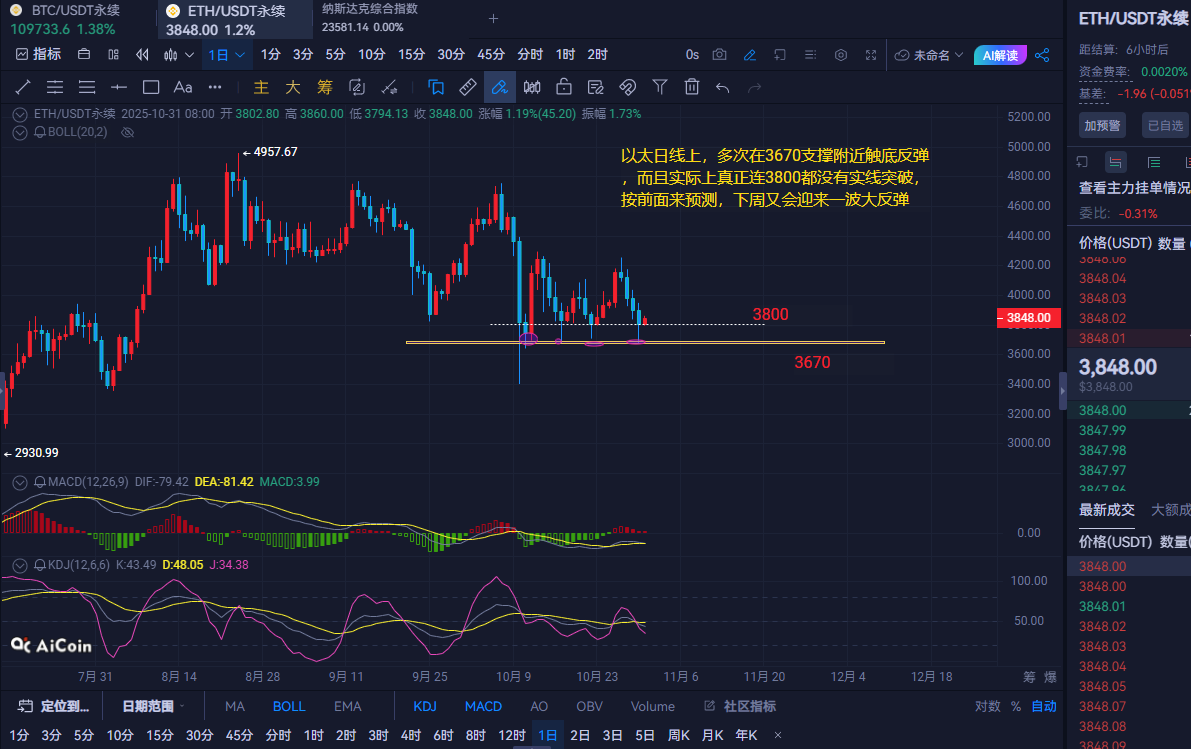The image size is (1191, 749).
Task: Expand the 1日 timeframe dropdown
Action: click(x=227, y=55)
